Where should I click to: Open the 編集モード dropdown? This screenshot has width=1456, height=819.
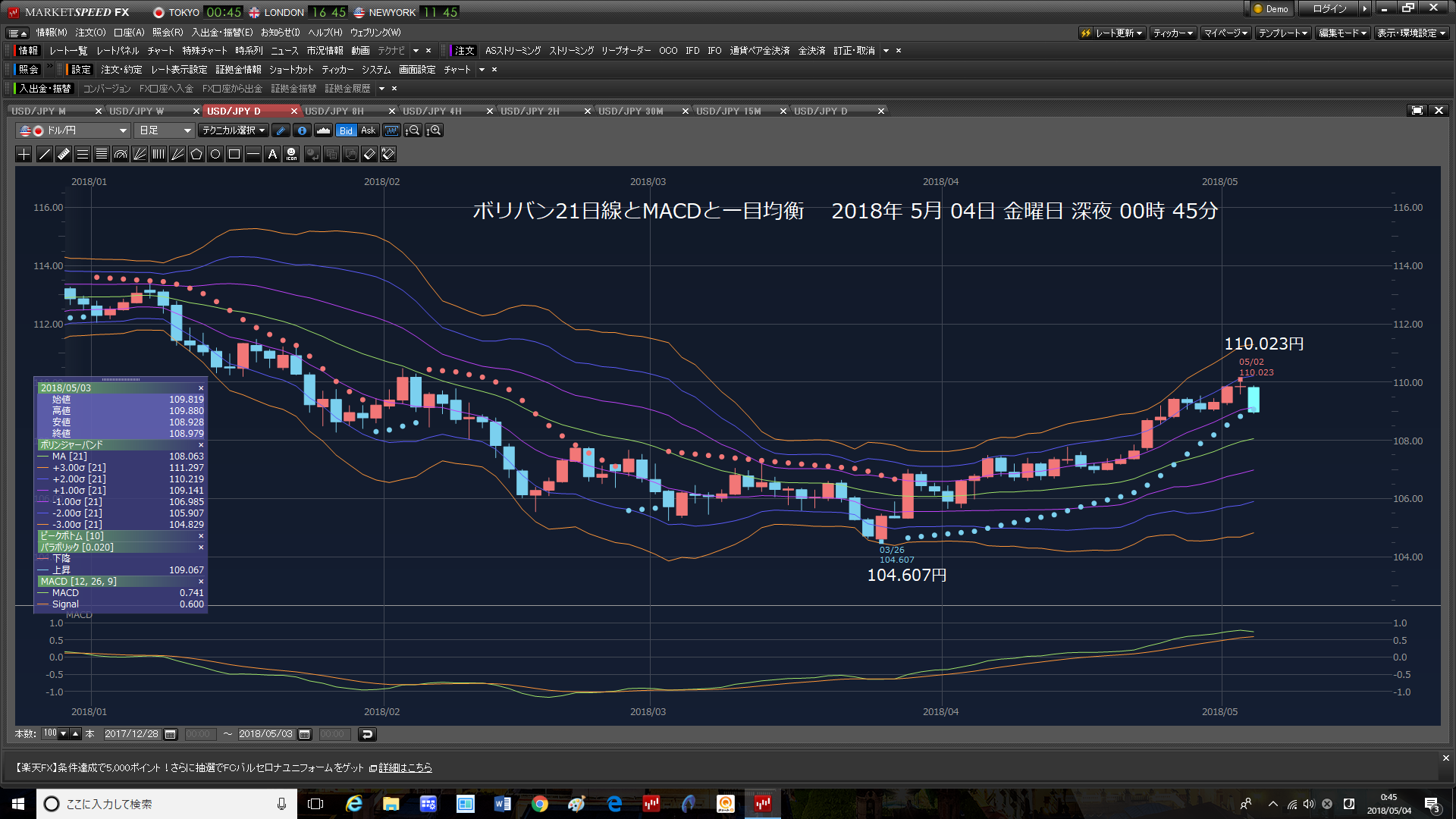click(1342, 33)
